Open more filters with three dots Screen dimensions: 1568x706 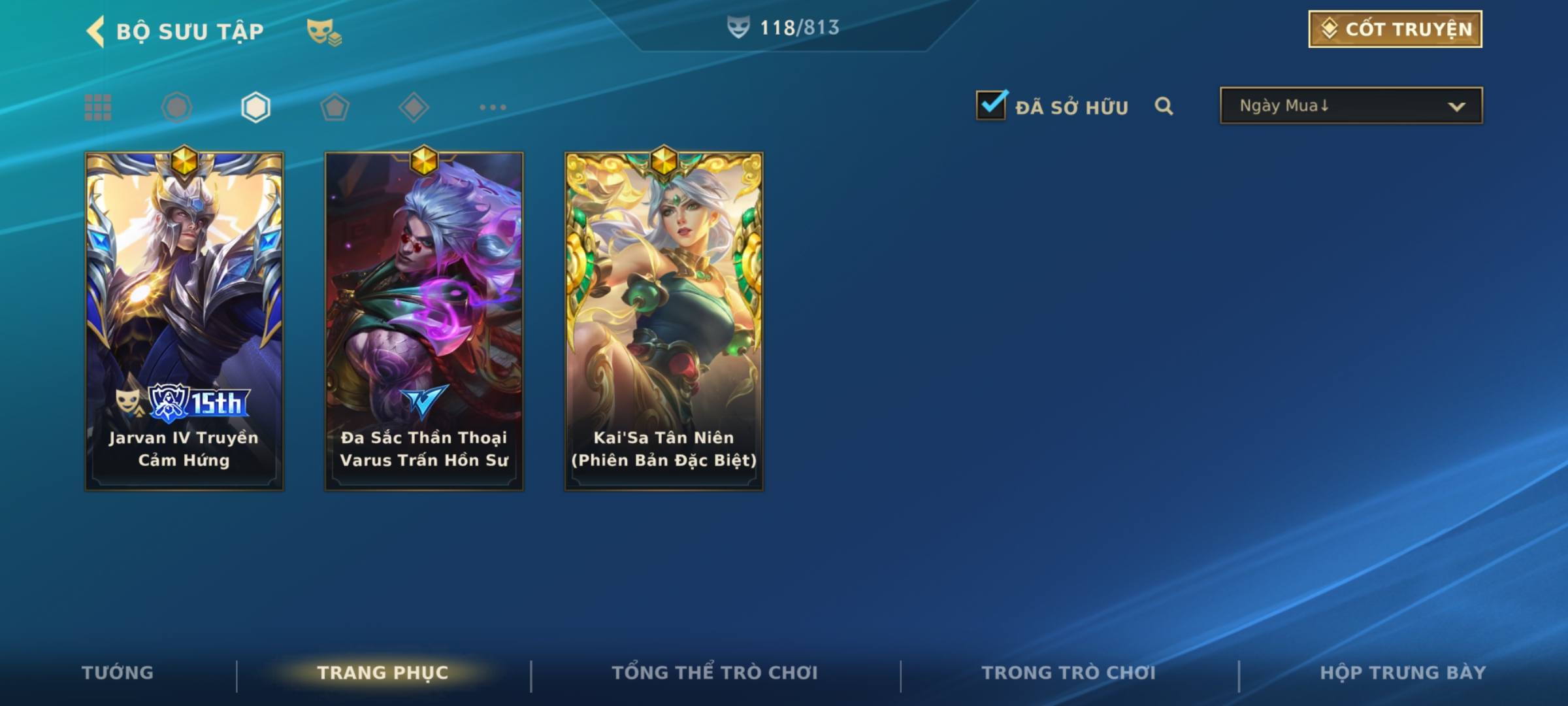pos(493,107)
